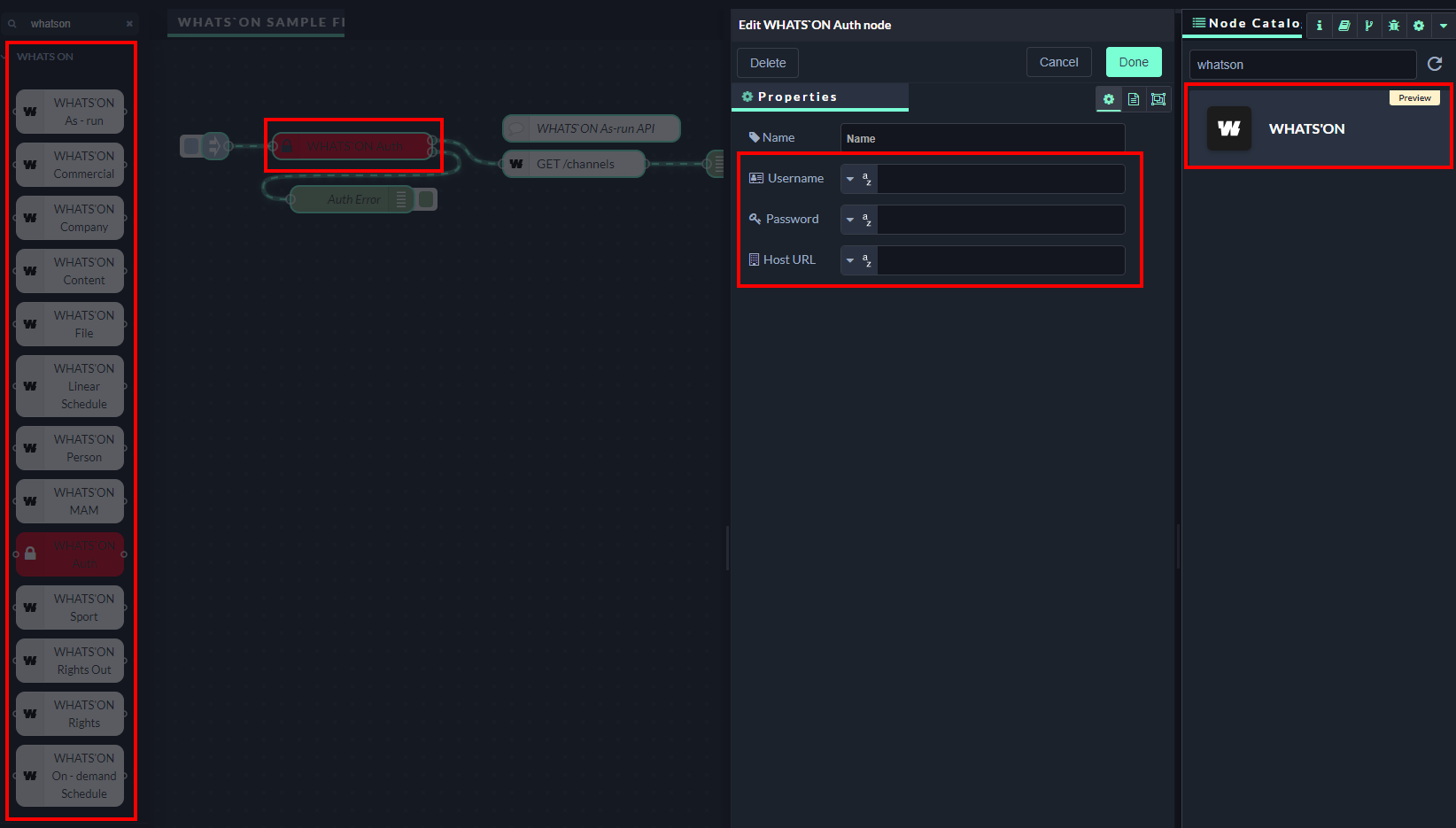The image size is (1456, 828).
Task: Open the help book sidebar tab
Action: 1344,26
